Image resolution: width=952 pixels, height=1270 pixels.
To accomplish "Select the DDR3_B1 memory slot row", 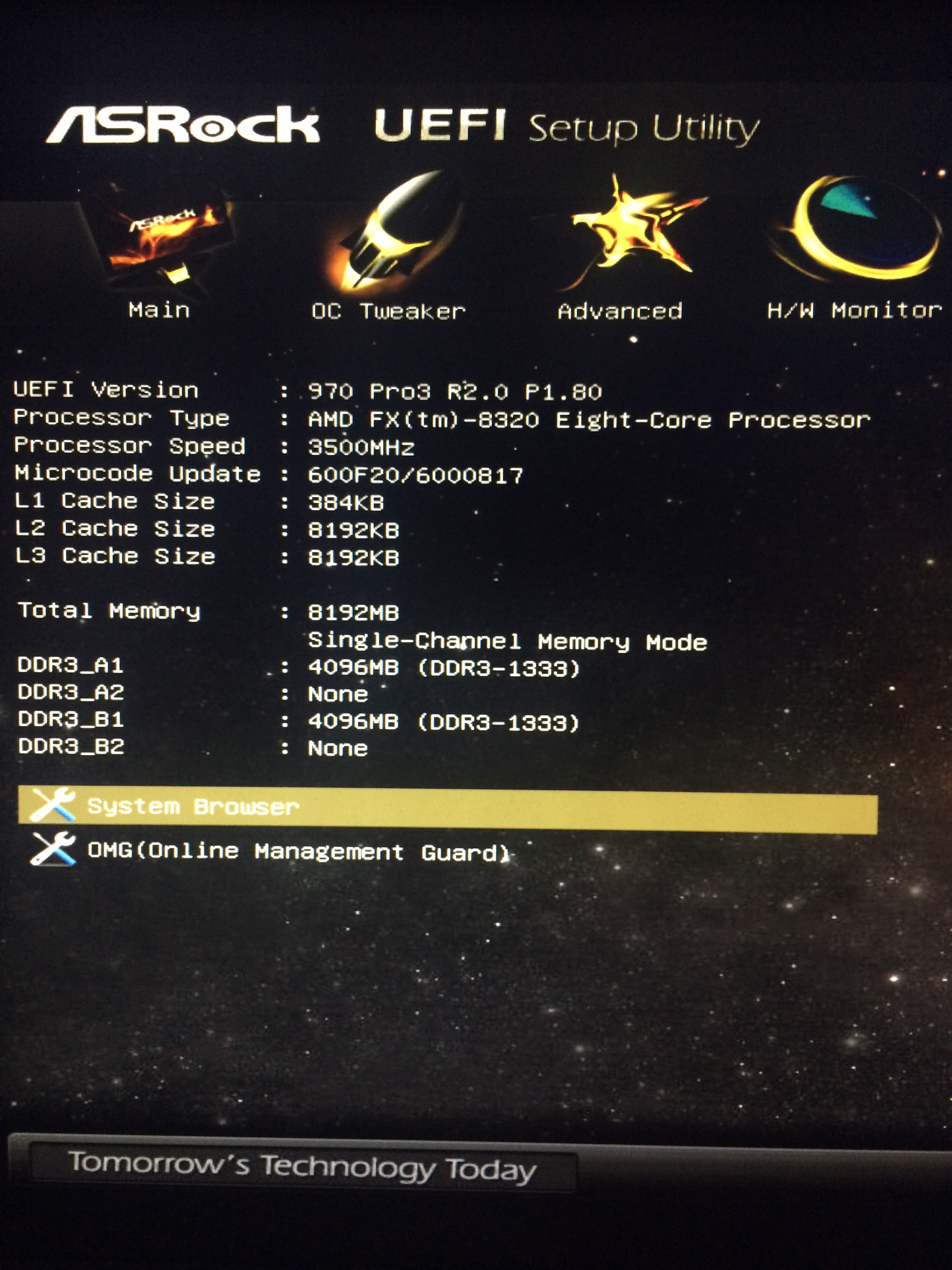I will (x=298, y=721).
